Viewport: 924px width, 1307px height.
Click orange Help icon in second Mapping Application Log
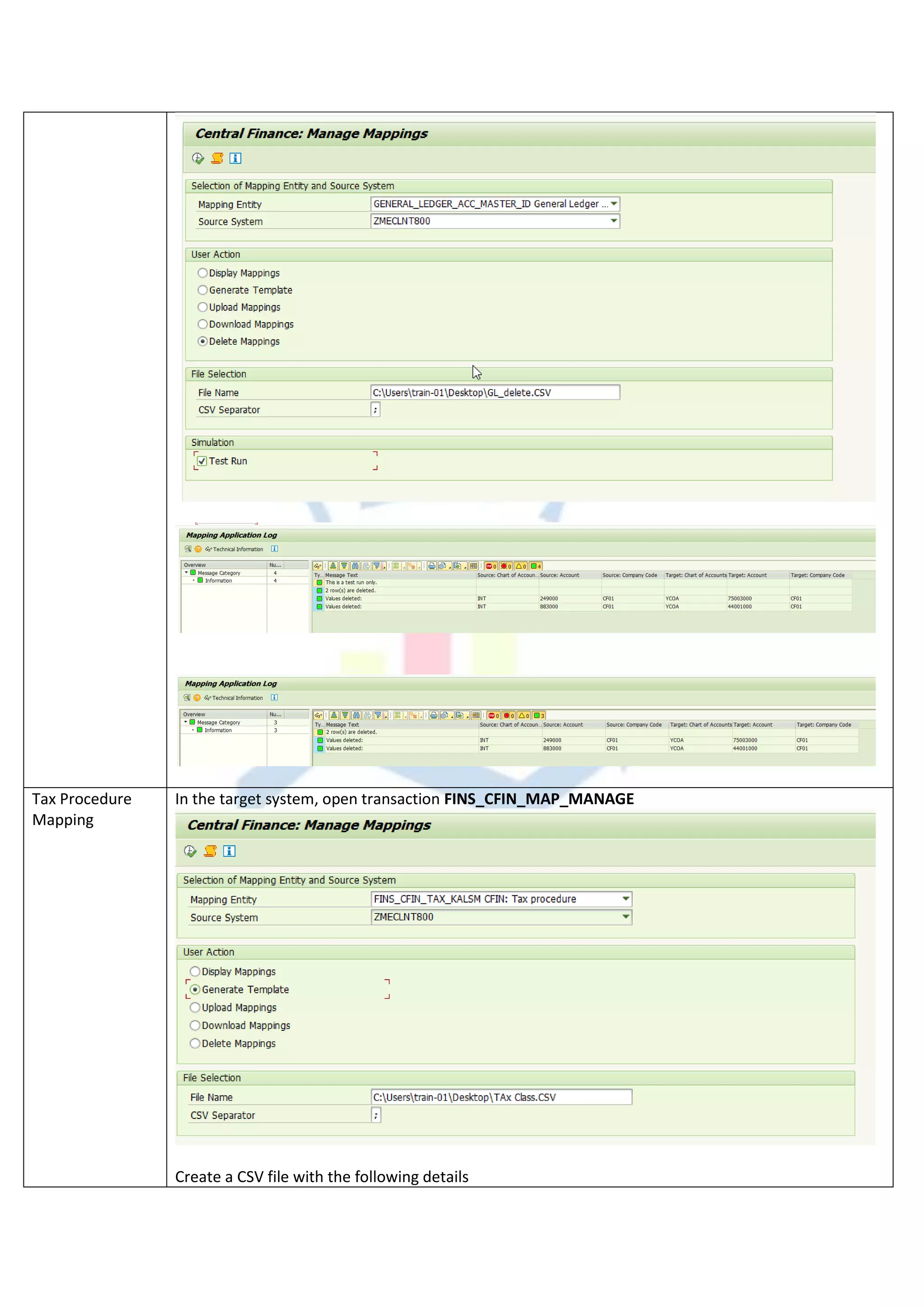[197, 698]
